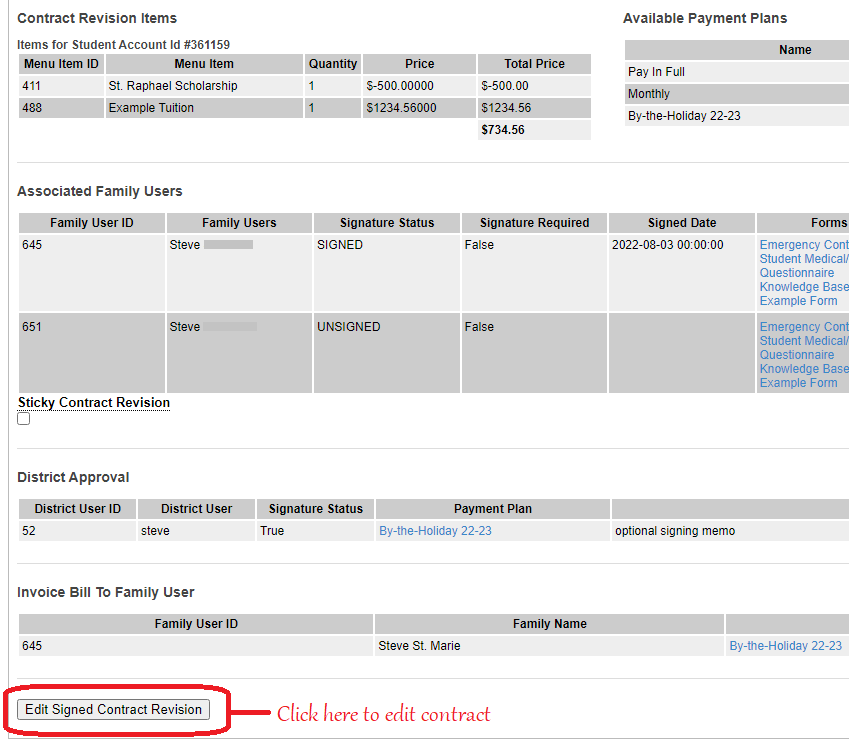Click the Sticky Contract Revision label
The image size is (849, 746).
tap(94, 403)
